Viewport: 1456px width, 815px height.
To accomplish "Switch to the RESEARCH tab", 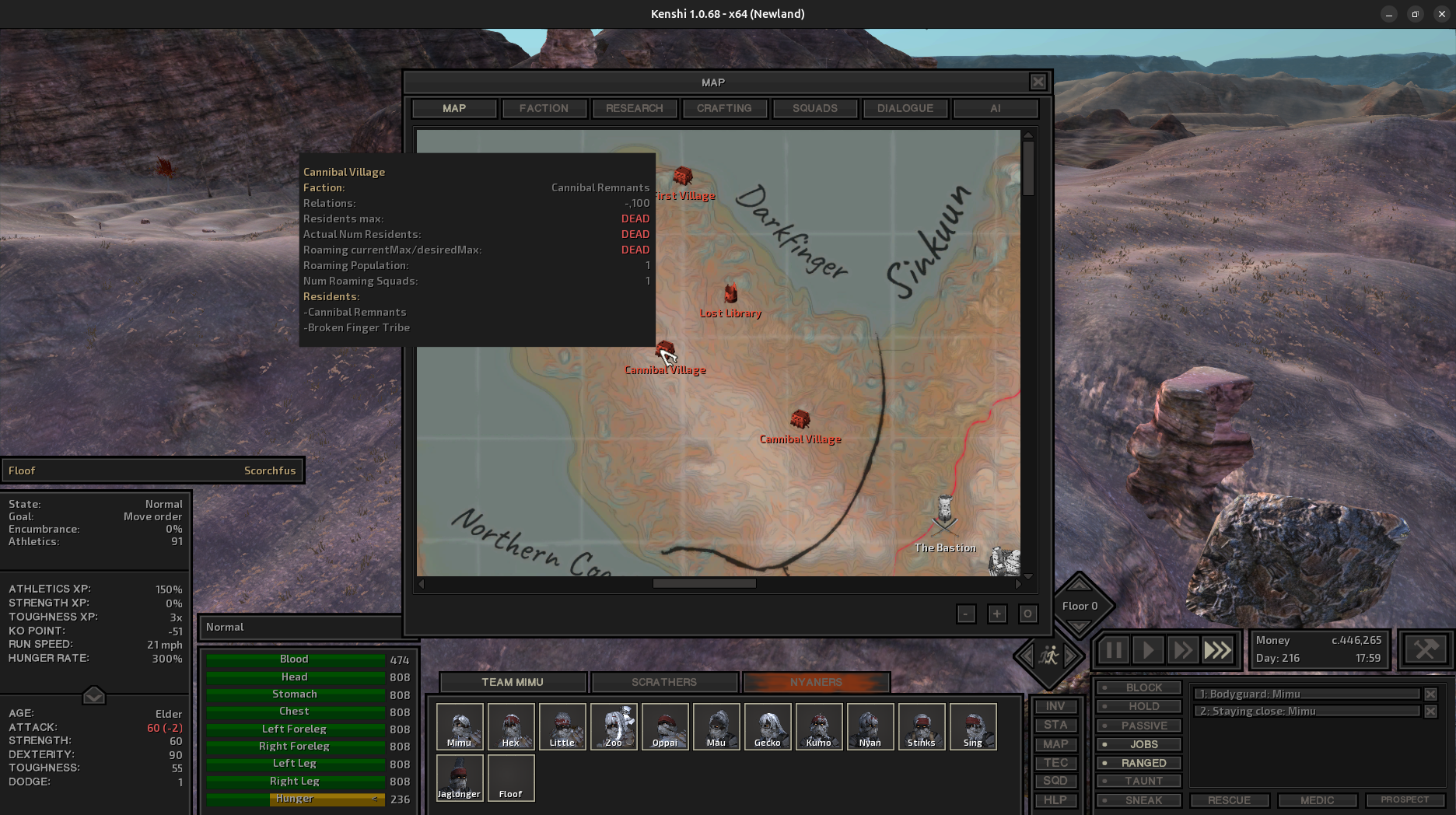I will 634,108.
